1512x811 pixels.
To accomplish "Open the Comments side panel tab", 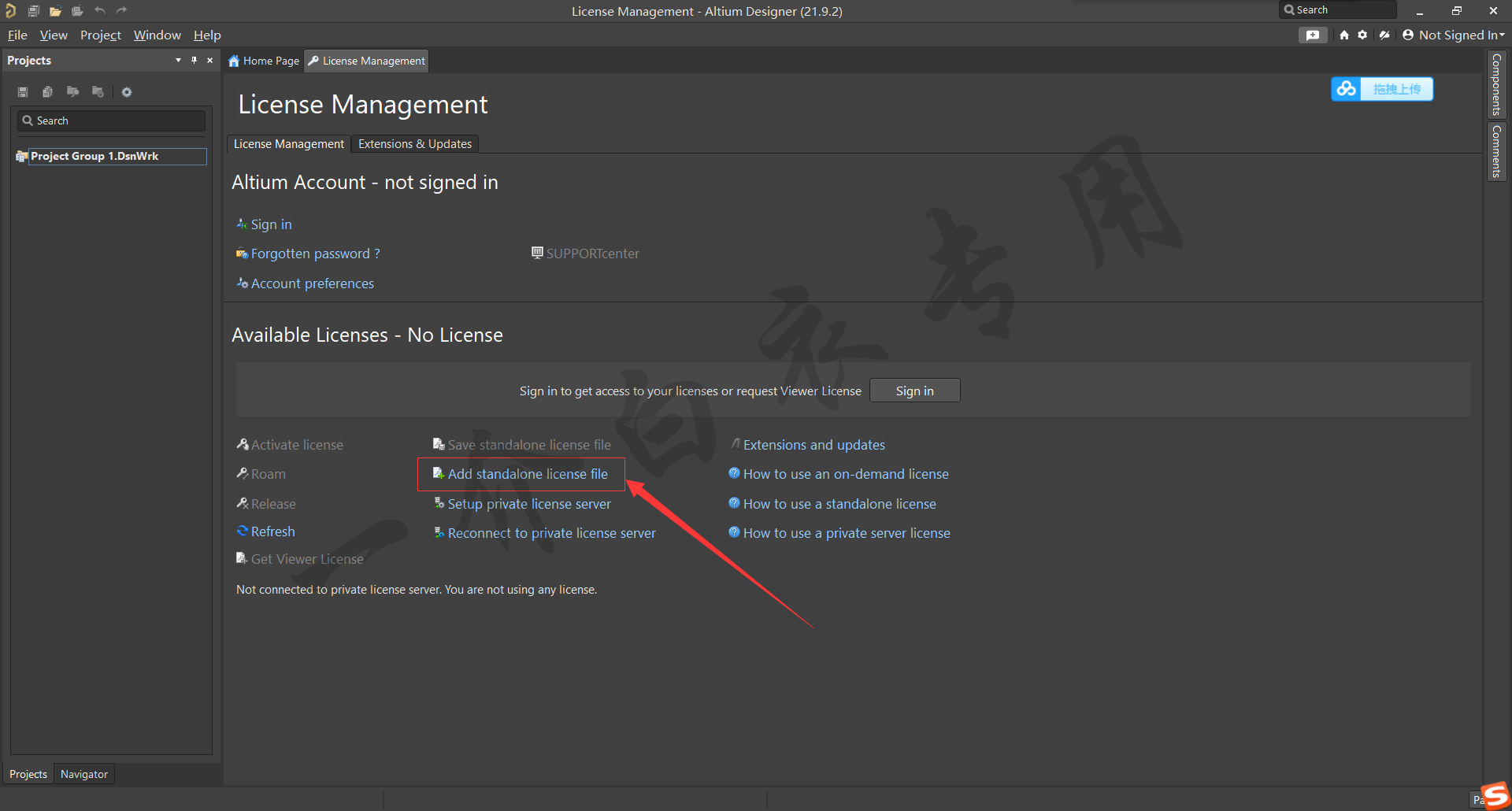I will (1496, 150).
